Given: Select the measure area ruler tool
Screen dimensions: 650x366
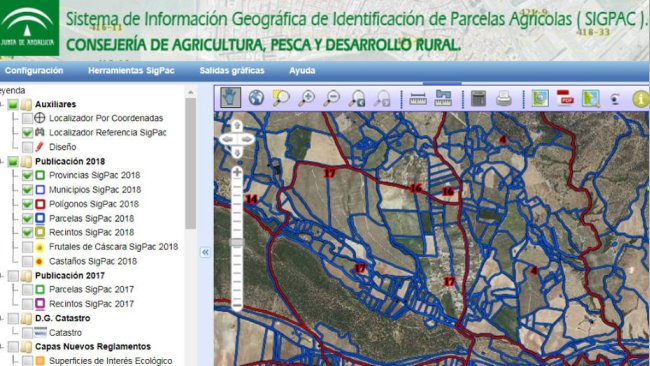Looking at the screenshot, I should (443, 98).
